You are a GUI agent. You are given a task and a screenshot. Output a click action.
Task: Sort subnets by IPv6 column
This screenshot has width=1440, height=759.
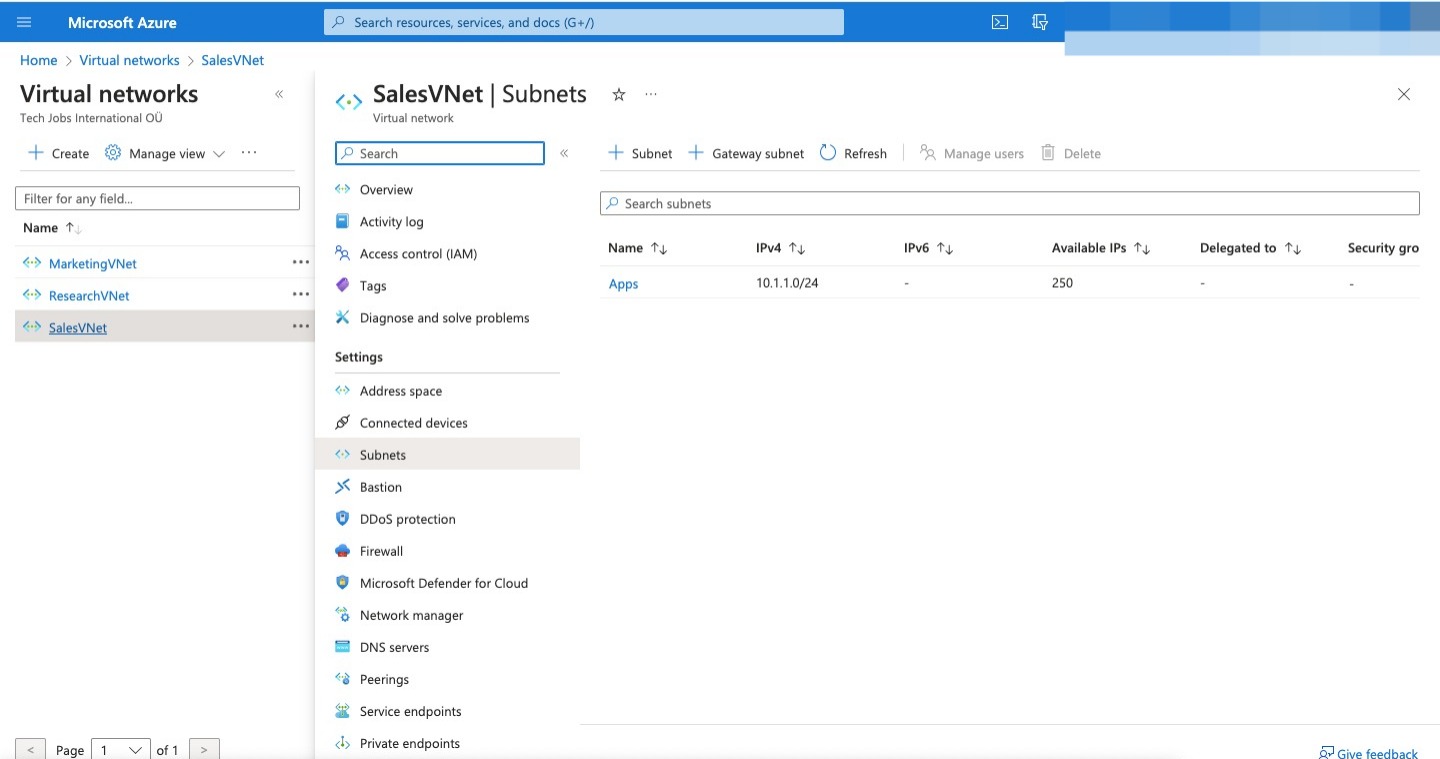tap(929, 248)
